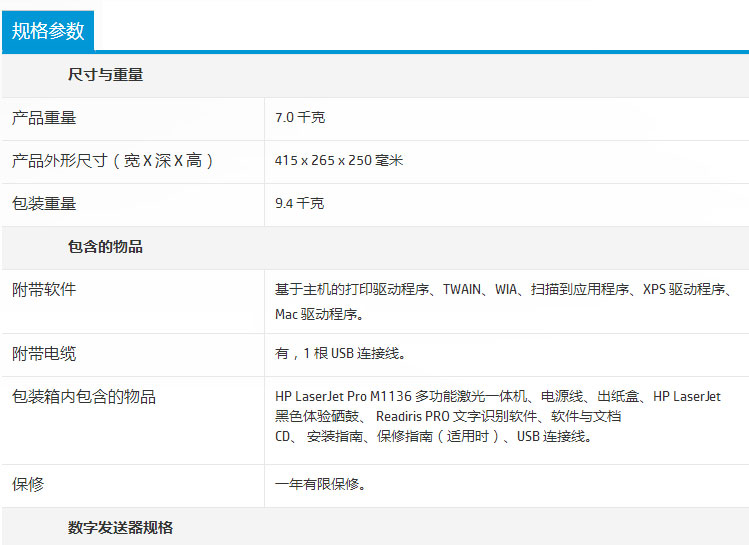Image resolution: width=749 pixels, height=545 pixels.
Task: Select the text 基于主机的打印驱动程序、TWAIN
Action: click(378, 289)
